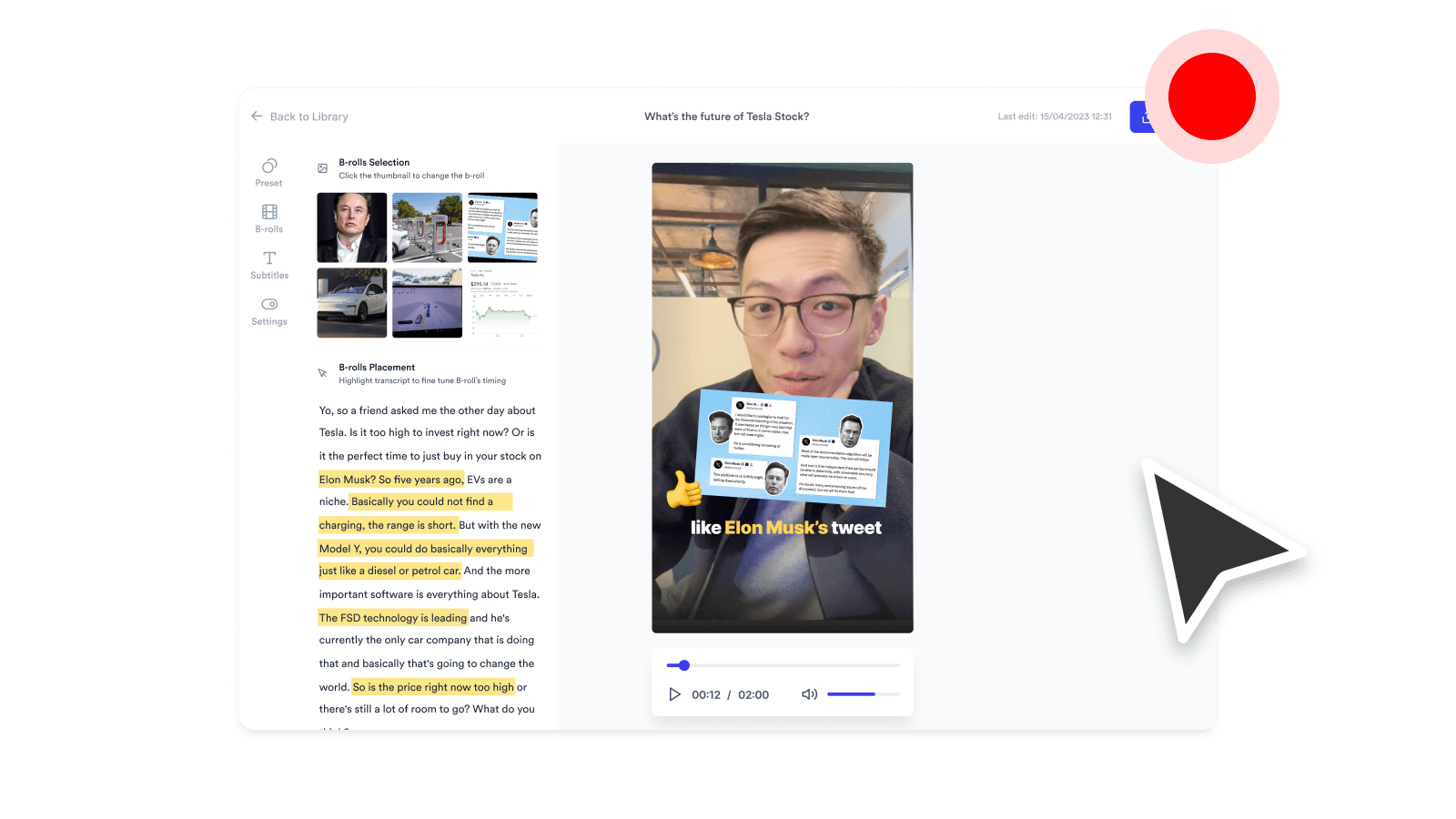The height and width of the screenshot is (819, 1456).
Task: Mute the video using speaker icon
Action: [809, 694]
